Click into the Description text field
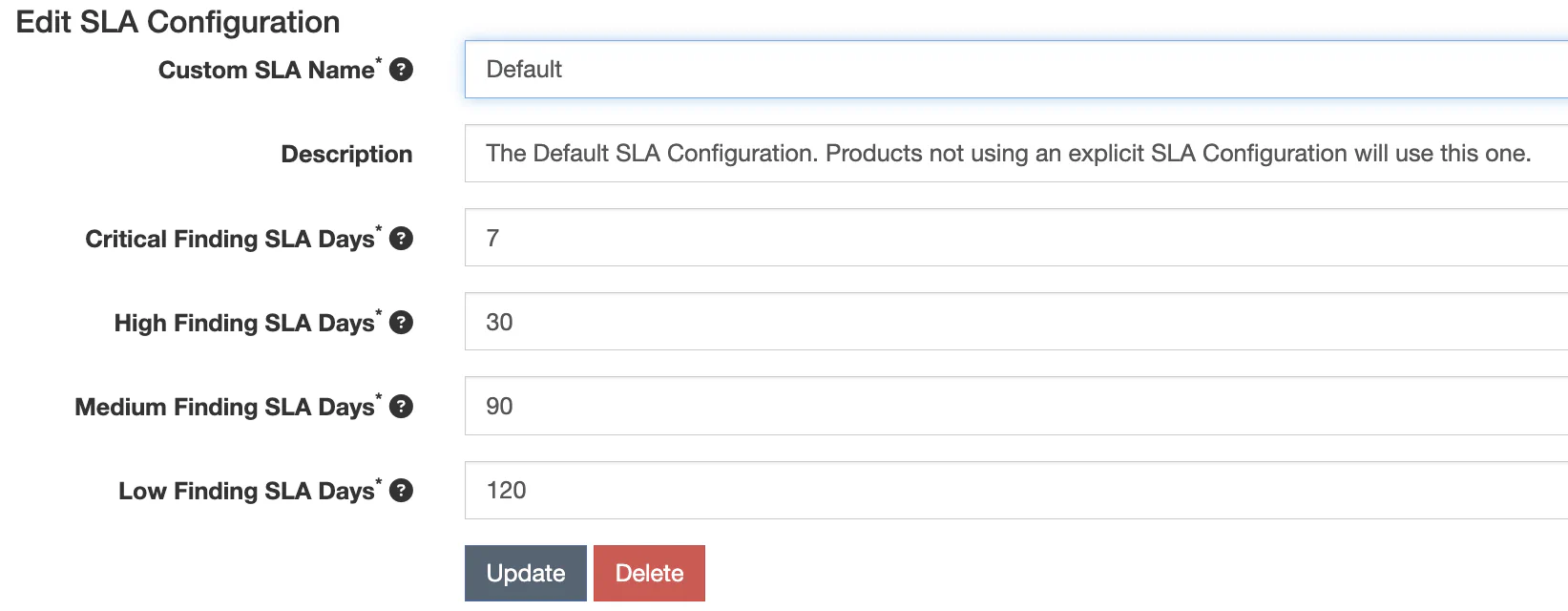 1016,154
